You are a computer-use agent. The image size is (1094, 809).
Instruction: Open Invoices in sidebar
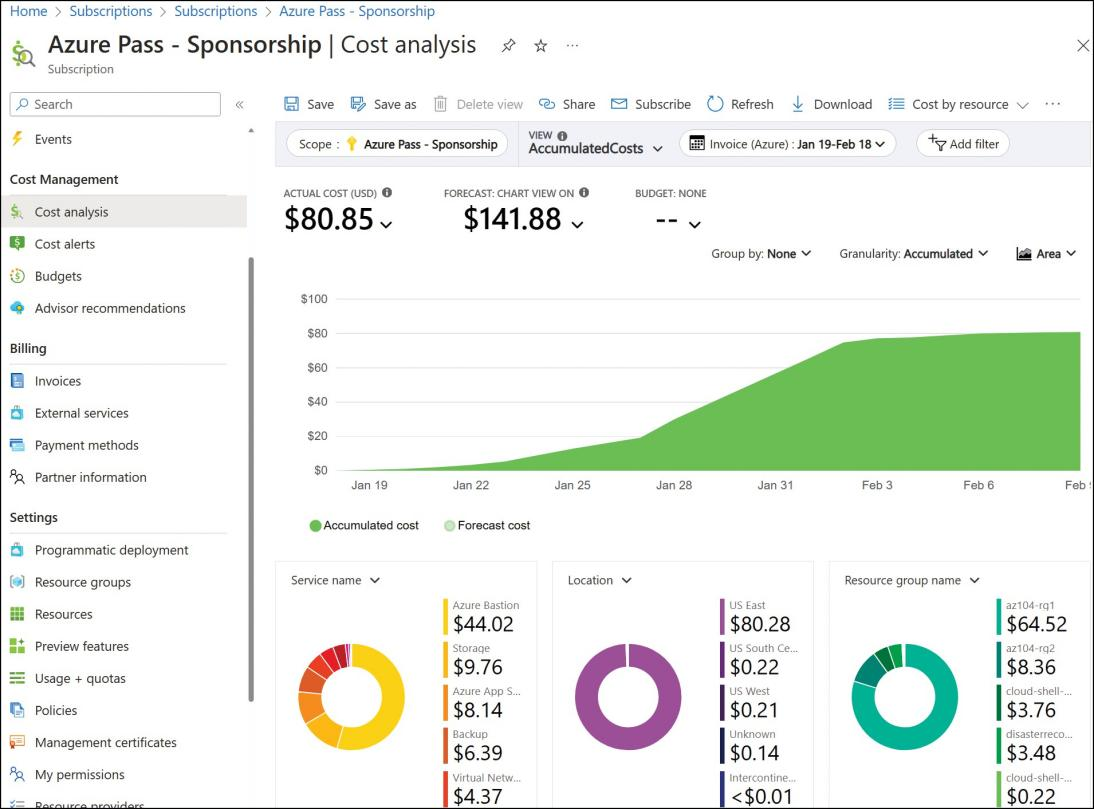58,381
